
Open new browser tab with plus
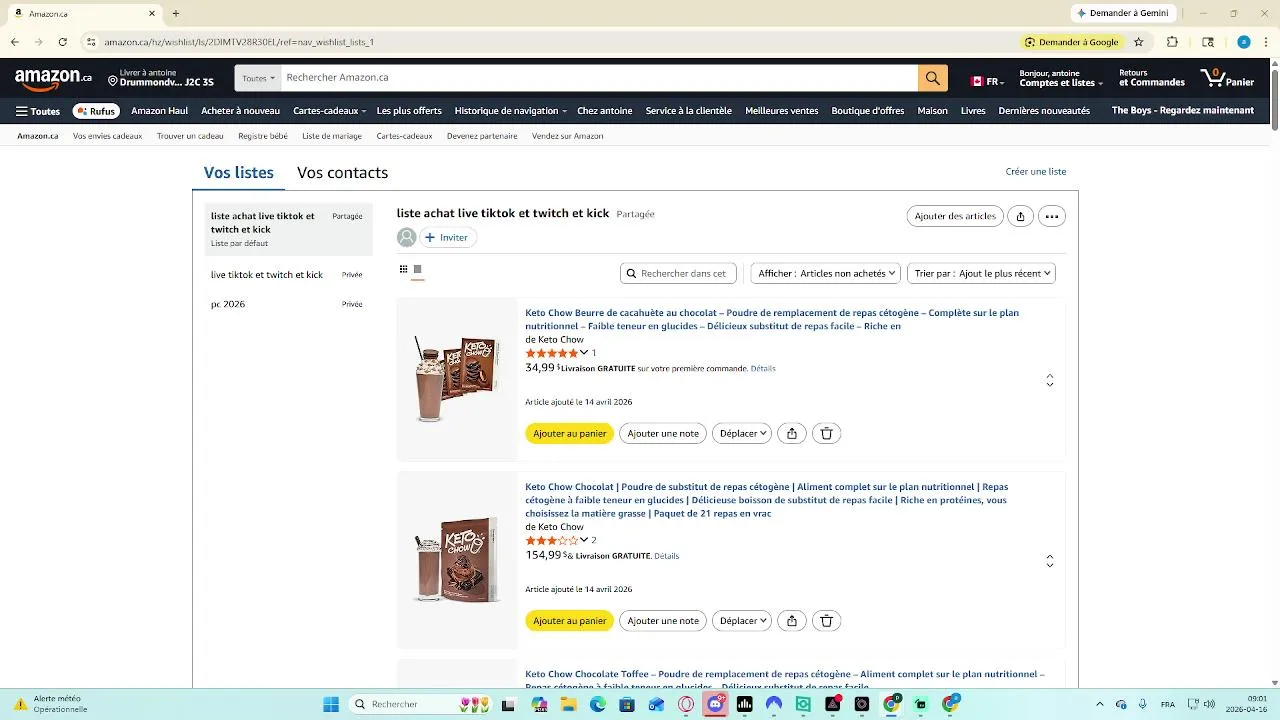(176, 13)
